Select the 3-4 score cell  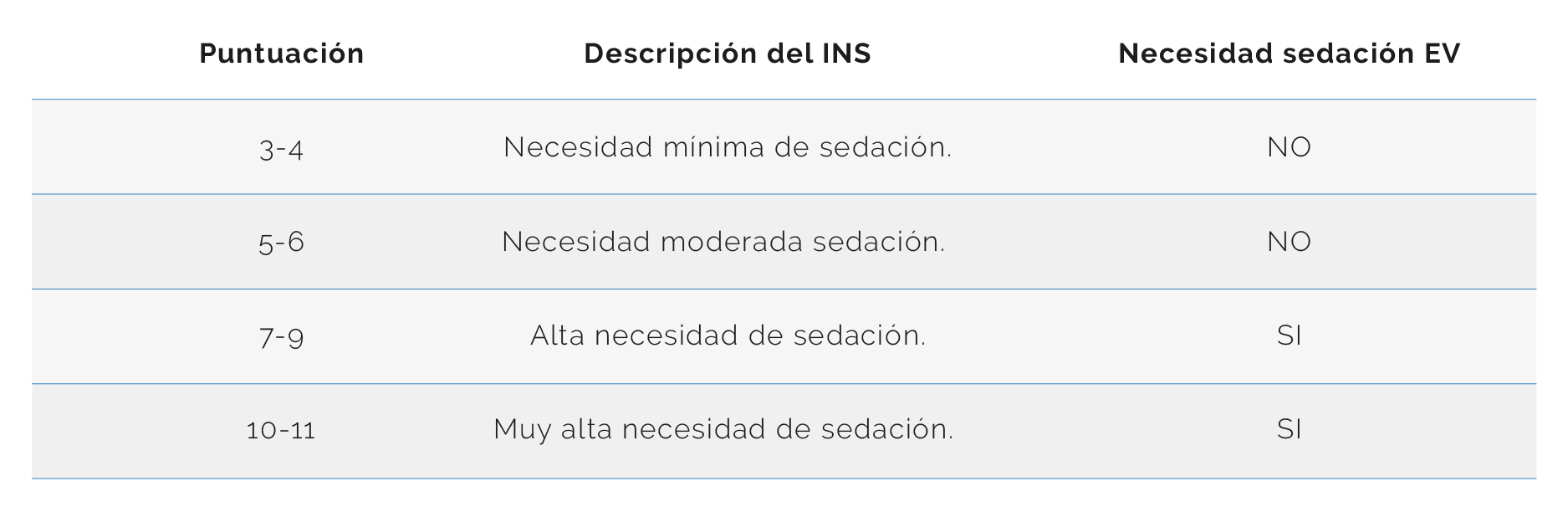(x=282, y=149)
